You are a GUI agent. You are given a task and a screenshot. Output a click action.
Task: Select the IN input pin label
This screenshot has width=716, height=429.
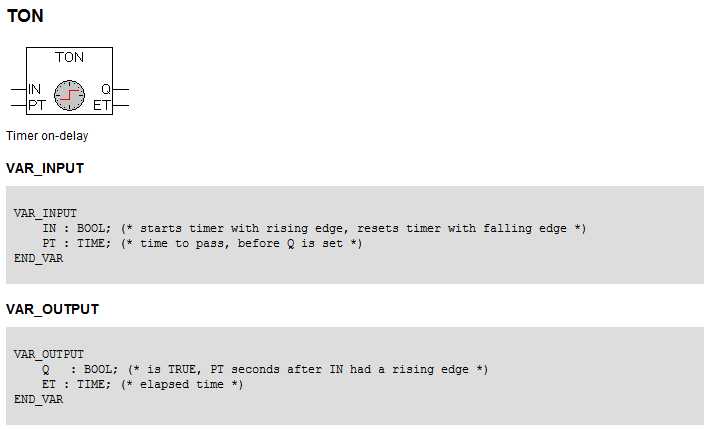[x=35, y=89]
